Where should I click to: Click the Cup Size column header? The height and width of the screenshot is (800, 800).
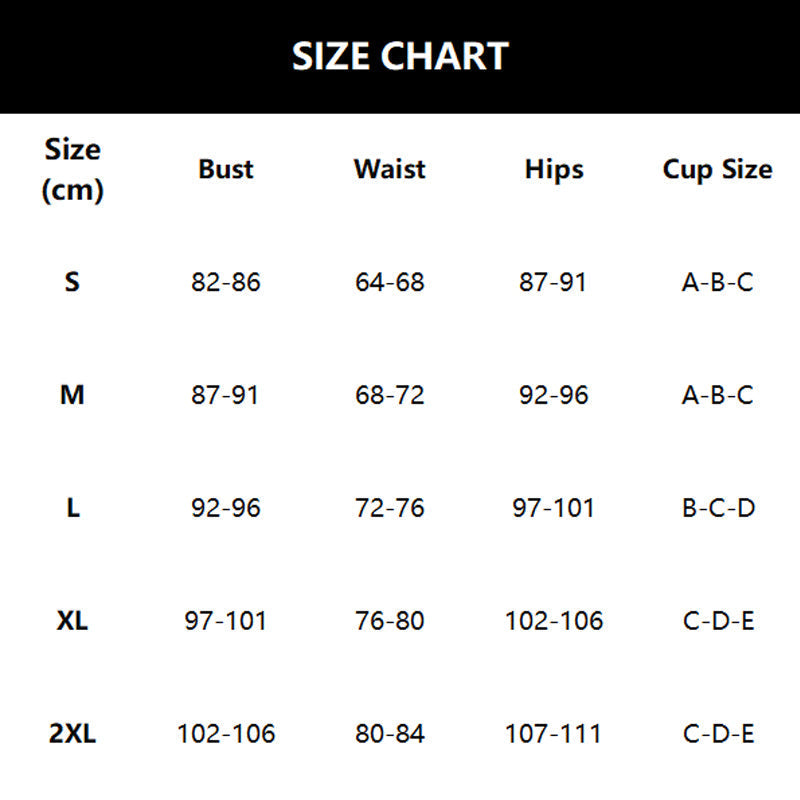(717, 169)
